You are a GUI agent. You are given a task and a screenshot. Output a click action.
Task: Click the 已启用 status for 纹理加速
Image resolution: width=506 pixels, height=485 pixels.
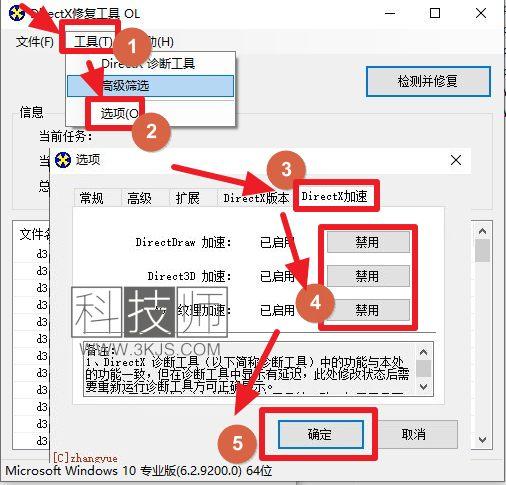click(277, 310)
